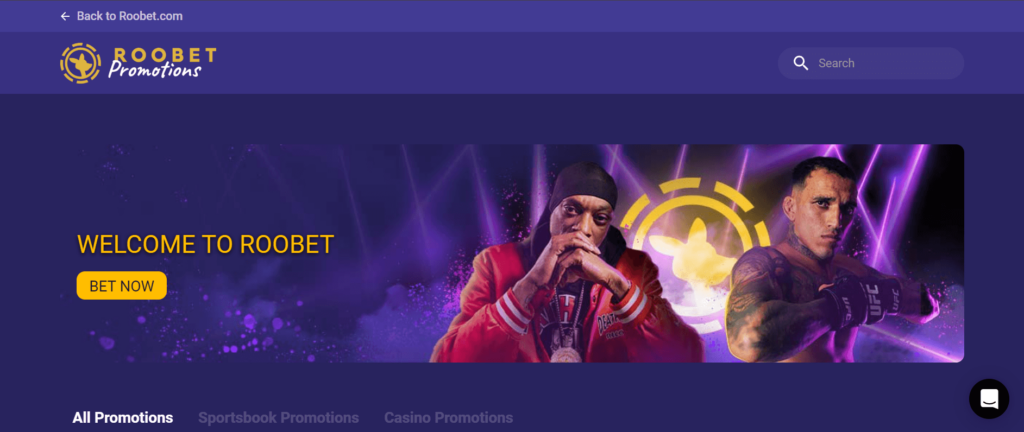Switch to the Sportsbook Promotions tab

click(279, 418)
